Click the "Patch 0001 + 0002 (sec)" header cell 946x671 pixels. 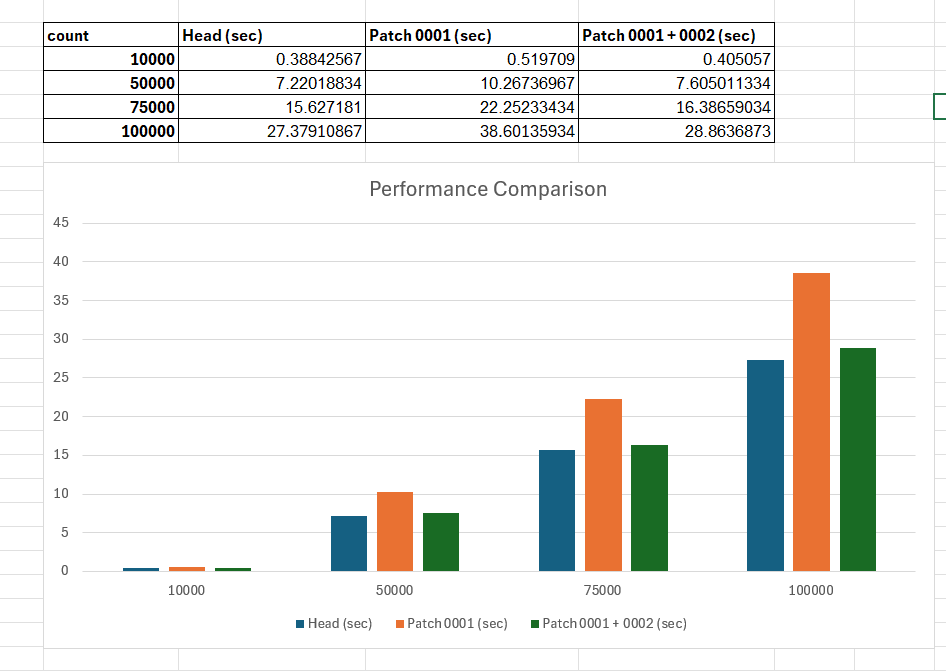[676, 36]
